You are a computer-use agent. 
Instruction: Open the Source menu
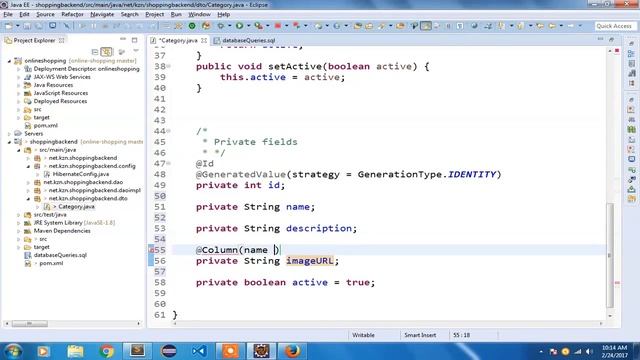[45, 14]
